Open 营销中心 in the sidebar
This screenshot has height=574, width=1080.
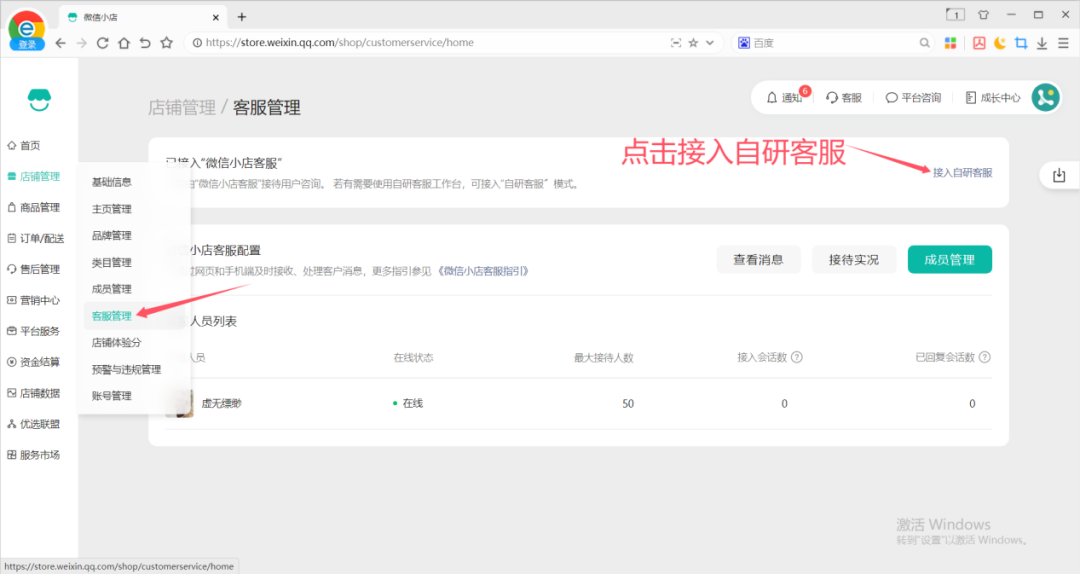34,300
